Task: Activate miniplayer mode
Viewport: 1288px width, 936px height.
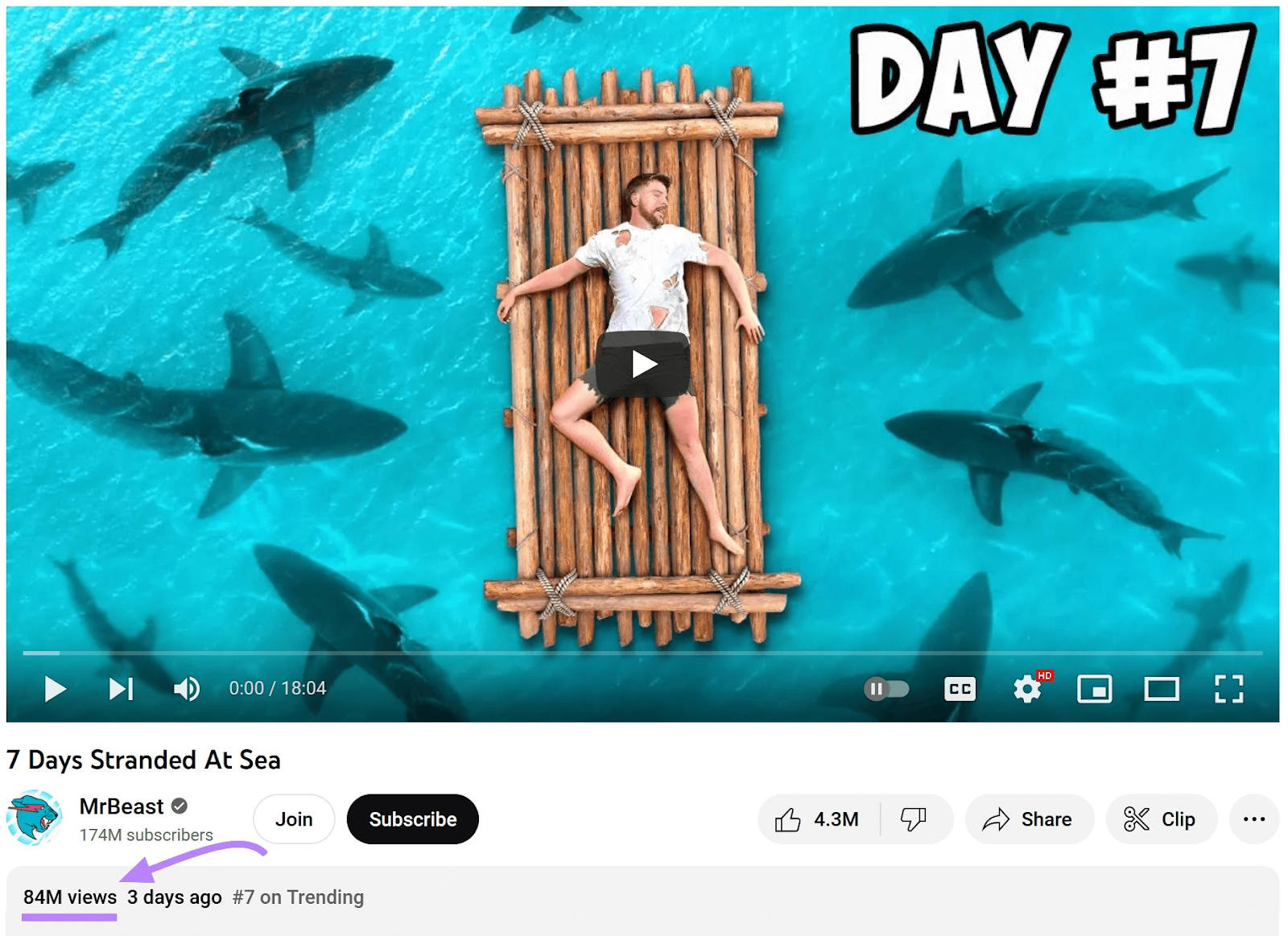Action: (x=1094, y=688)
